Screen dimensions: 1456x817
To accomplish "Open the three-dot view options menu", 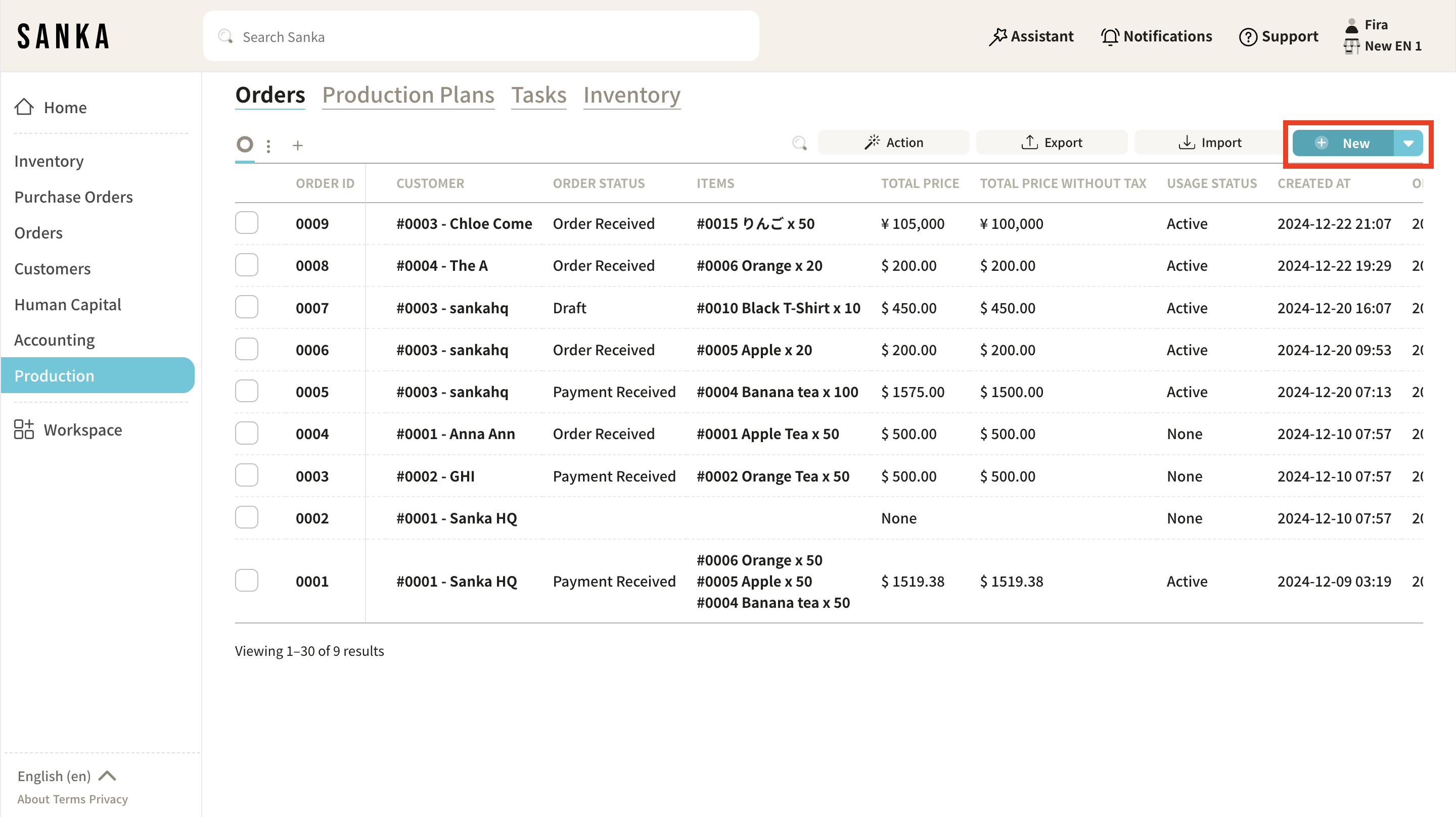I will pos(268,146).
